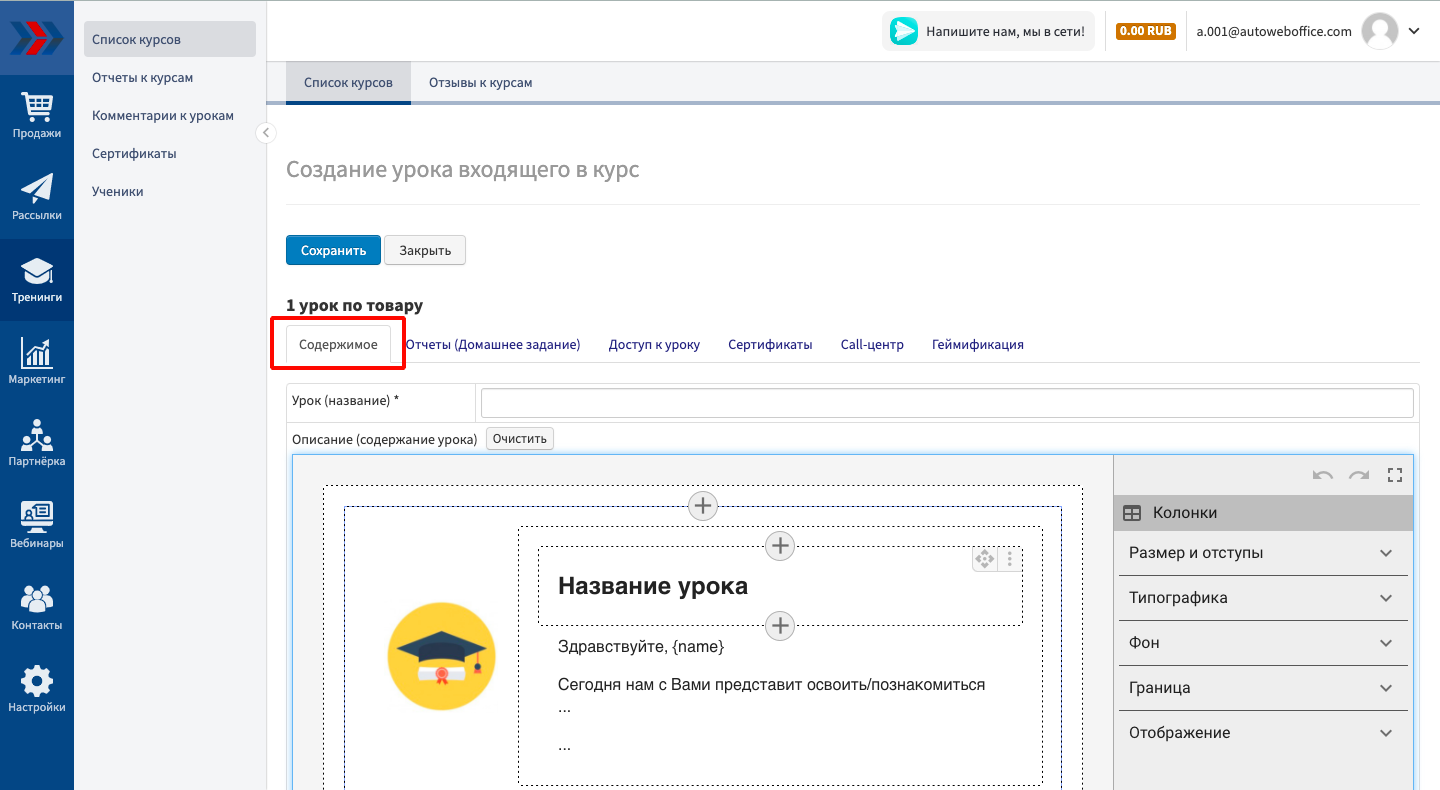Open Отчеты к курсам in the side menu
This screenshot has height=790, width=1440.
(x=142, y=77)
